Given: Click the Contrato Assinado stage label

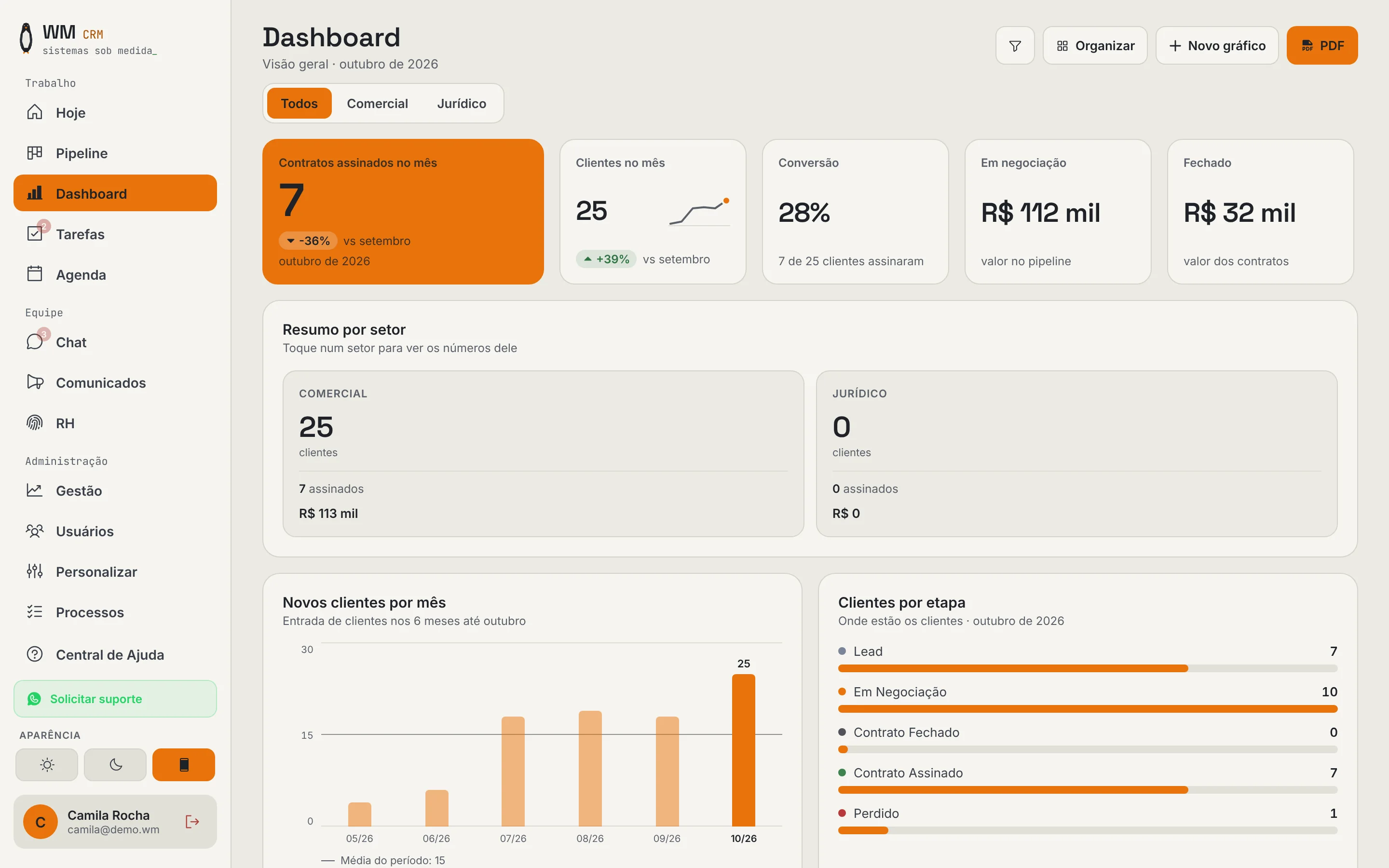Looking at the screenshot, I should [x=908, y=773].
